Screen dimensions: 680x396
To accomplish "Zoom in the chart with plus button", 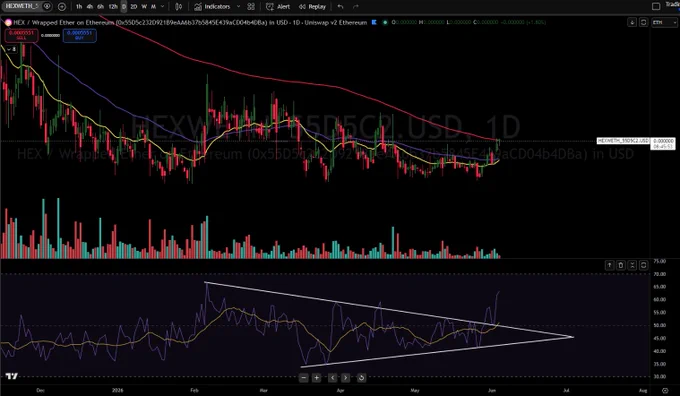I will [x=317, y=378].
